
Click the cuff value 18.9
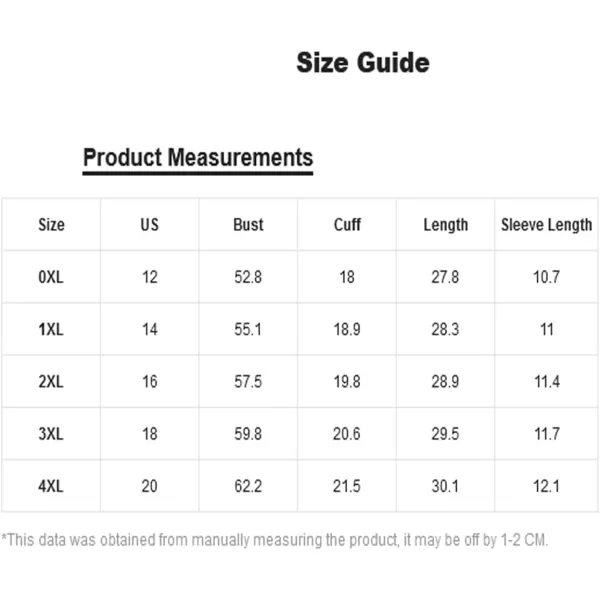tap(347, 329)
